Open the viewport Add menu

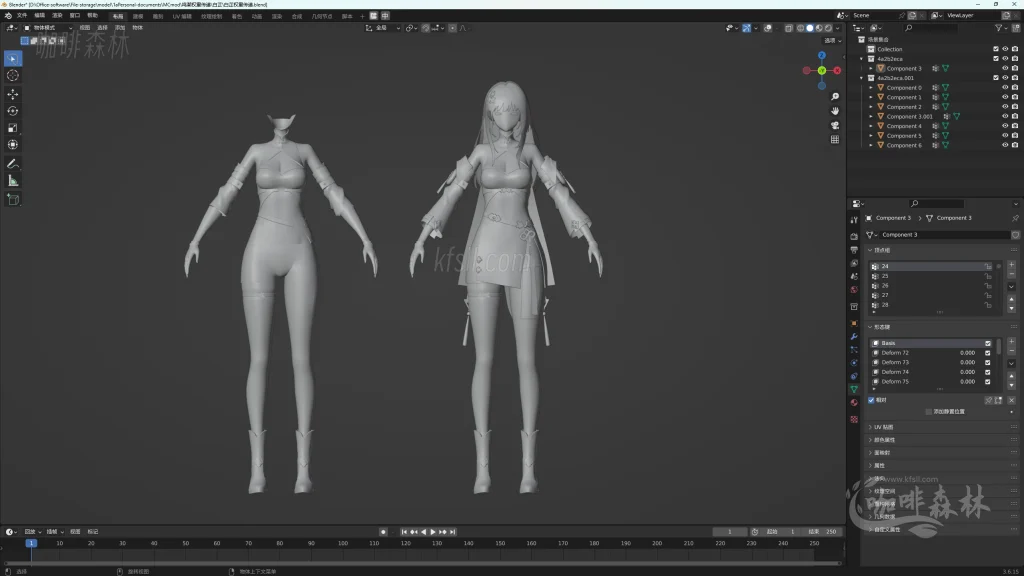pyautogui.click(x=120, y=28)
